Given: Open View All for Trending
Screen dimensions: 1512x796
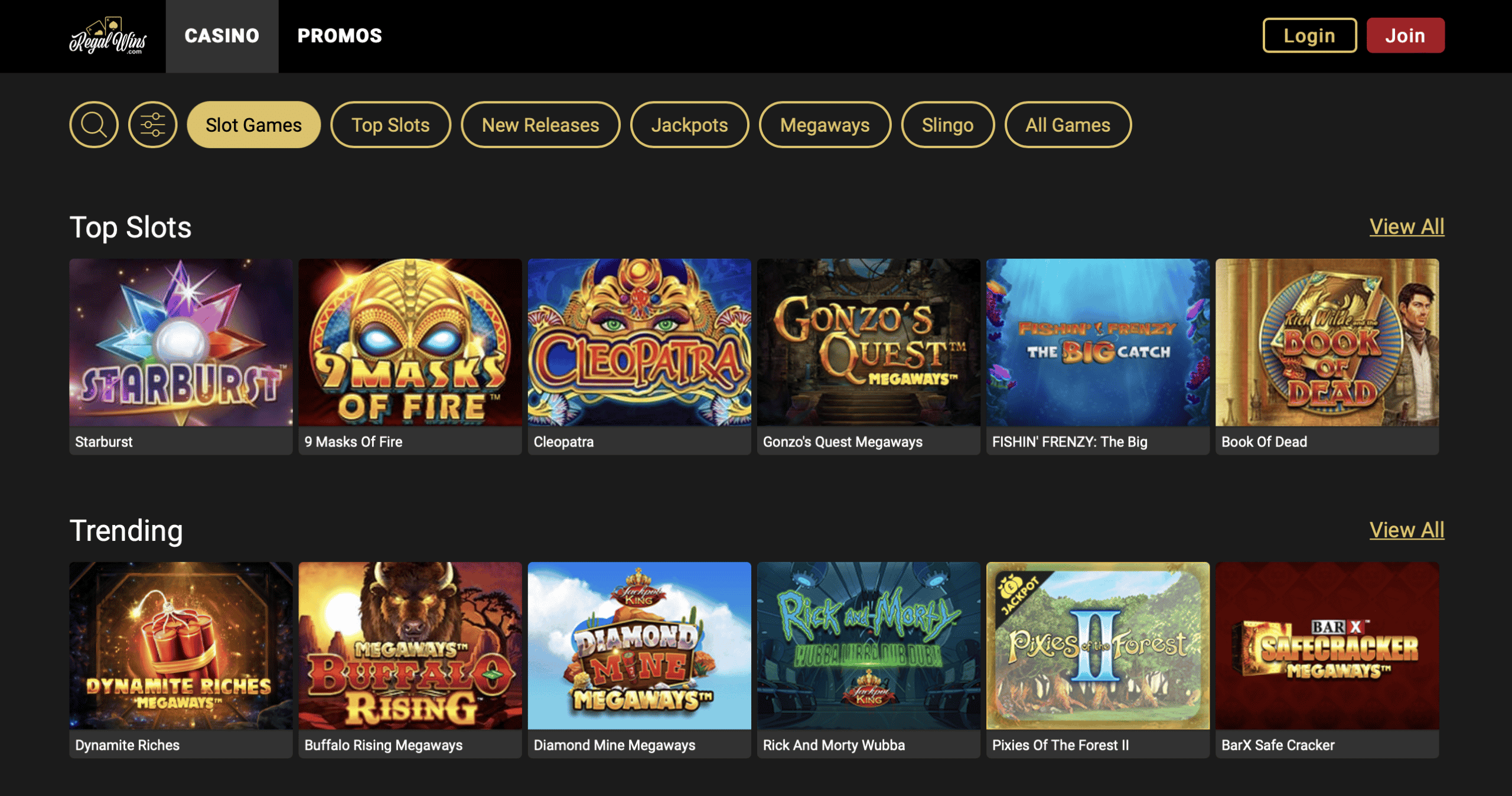Looking at the screenshot, I should click(x=1407, y=530).
